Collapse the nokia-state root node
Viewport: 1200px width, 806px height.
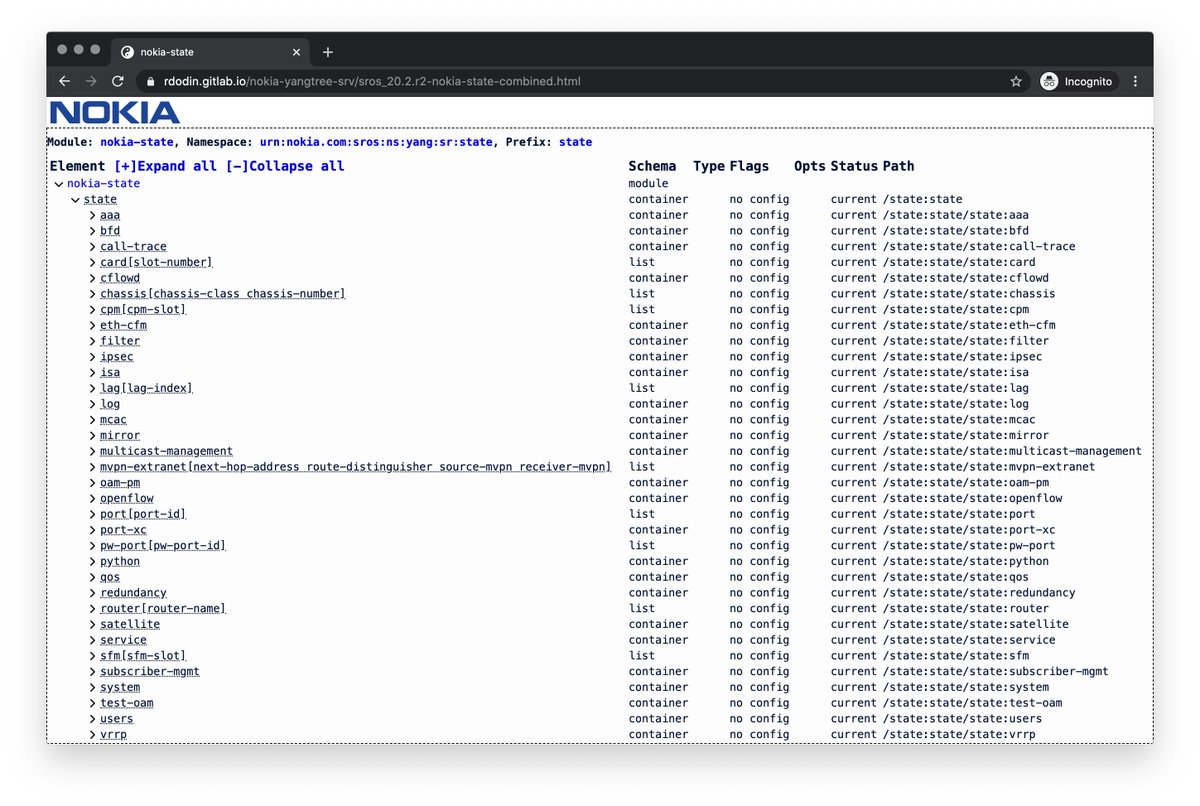coord(58,183)
